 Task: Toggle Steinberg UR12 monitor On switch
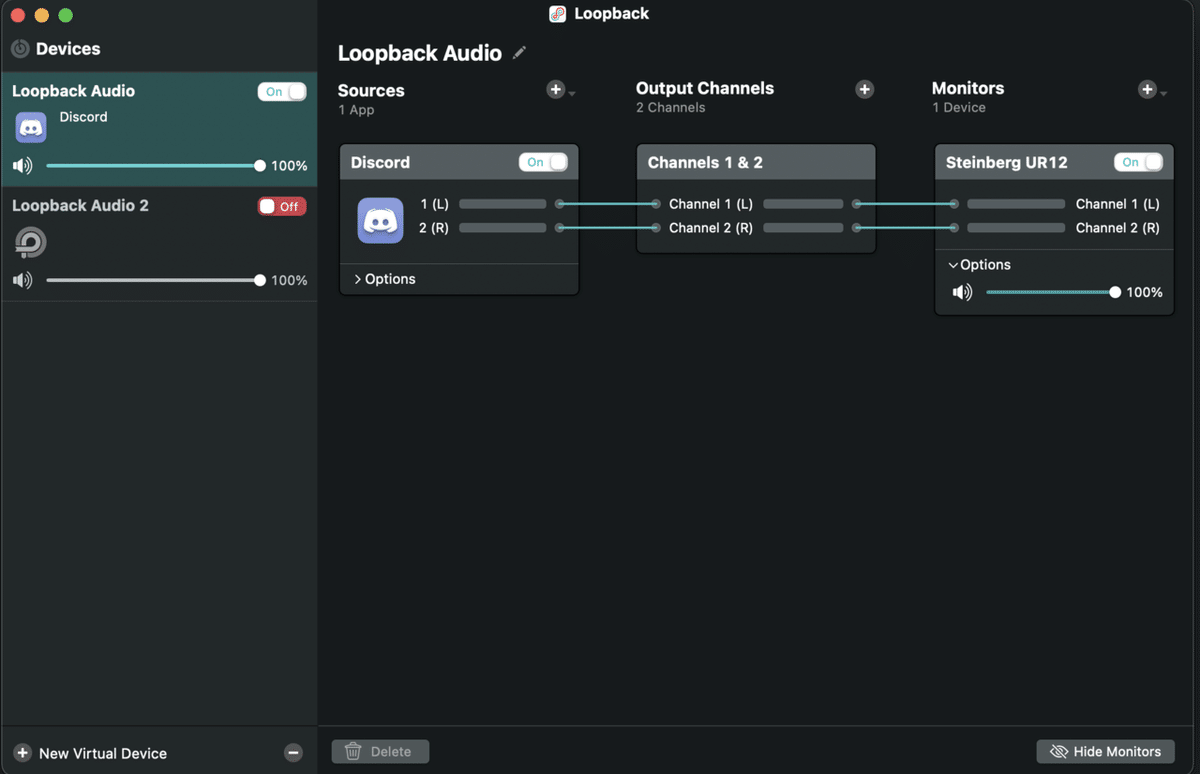tap(1139, 162)
